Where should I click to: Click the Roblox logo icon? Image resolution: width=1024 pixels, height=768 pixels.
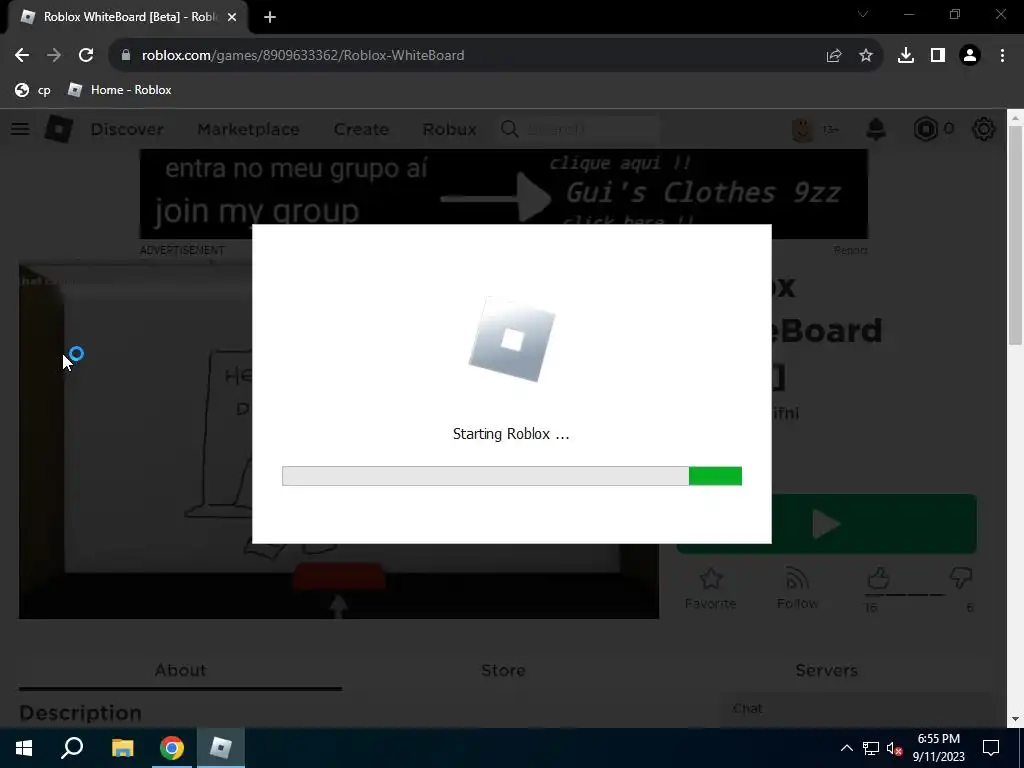click(x=59, y=129)
